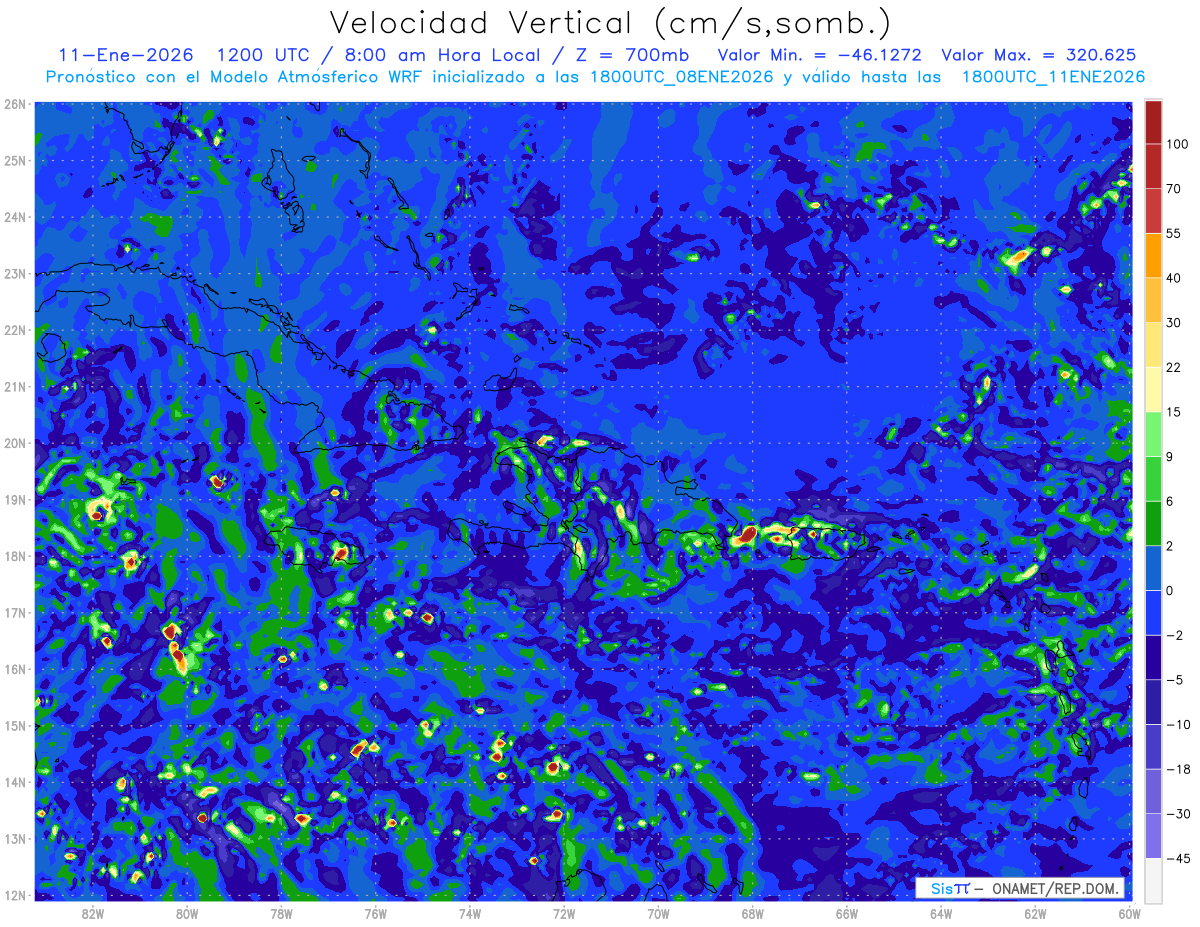Click the "Velocidad Vertical (cm/s,somb.)" title
This screenshot has width=1200, height=927.
(610, 24)
